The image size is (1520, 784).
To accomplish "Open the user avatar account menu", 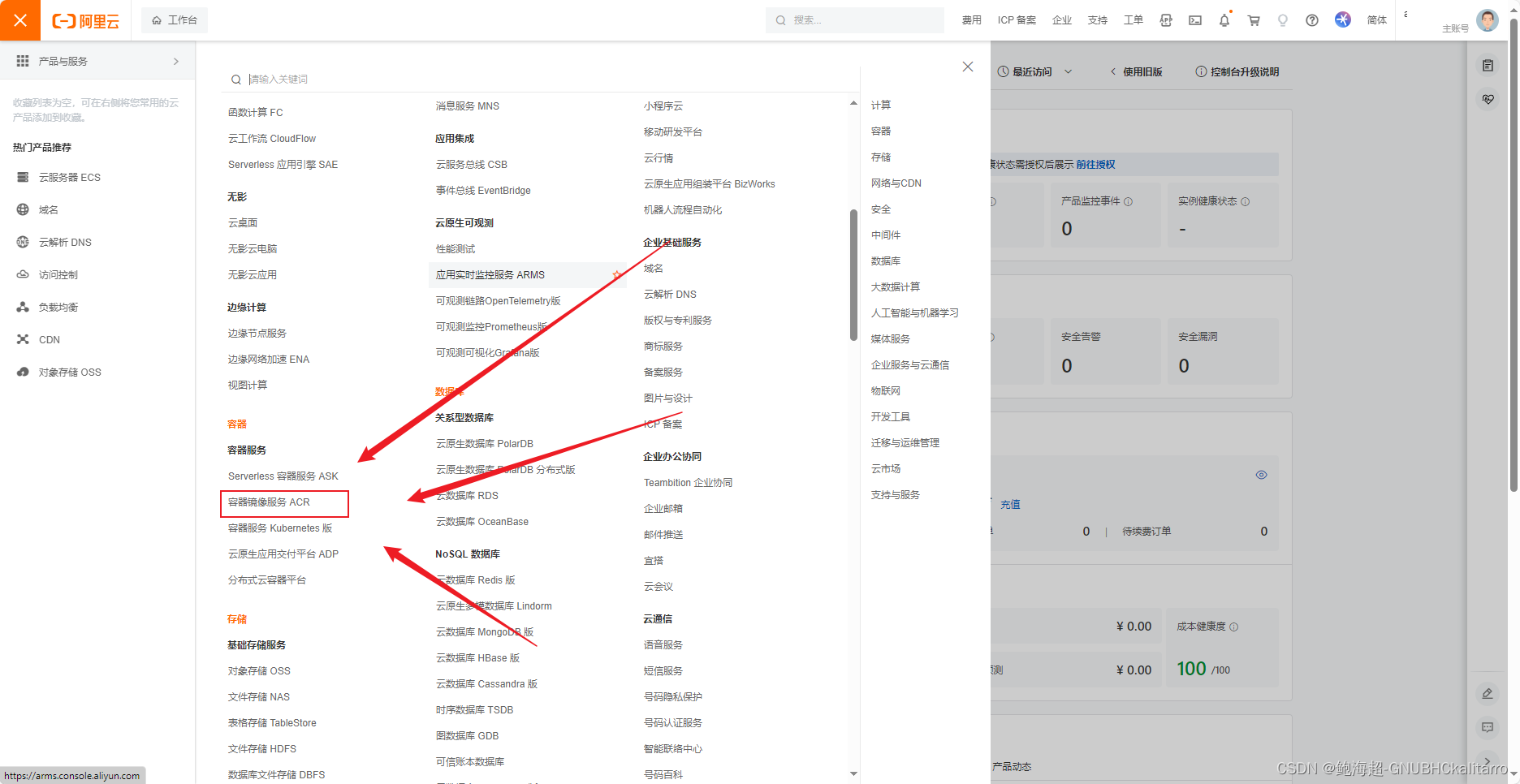I will [x=1488, y=20].
